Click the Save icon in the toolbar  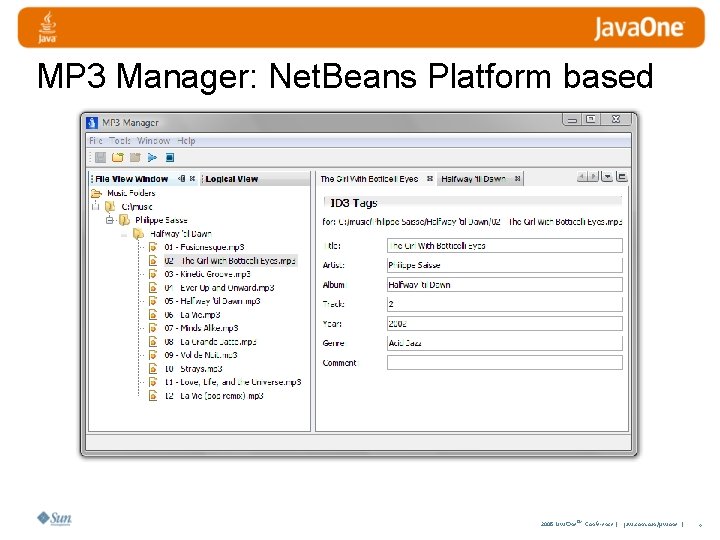click(x=100, y=158)
